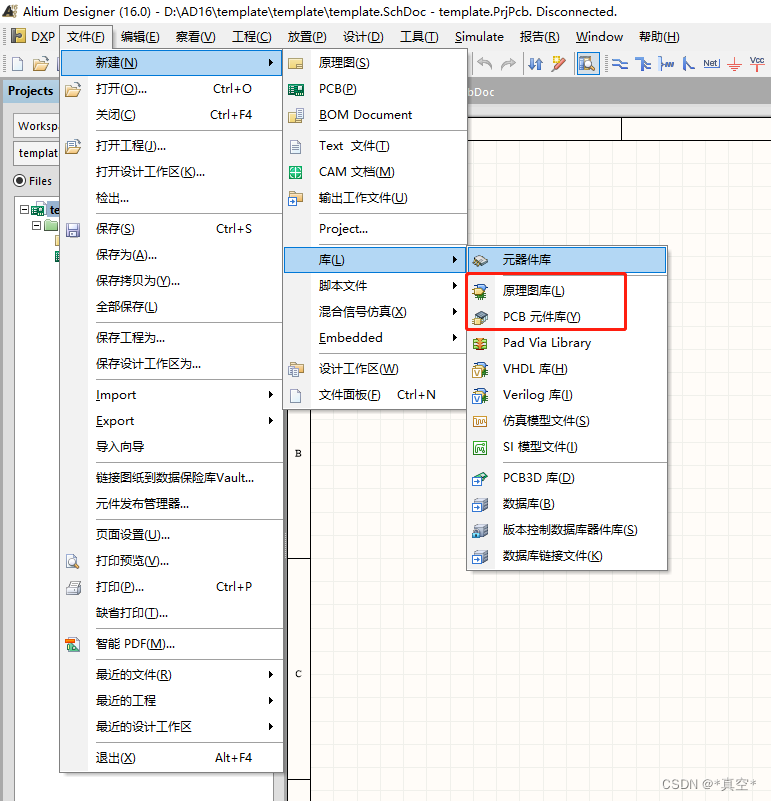Click the BOM Document icon

coord(296,115)
